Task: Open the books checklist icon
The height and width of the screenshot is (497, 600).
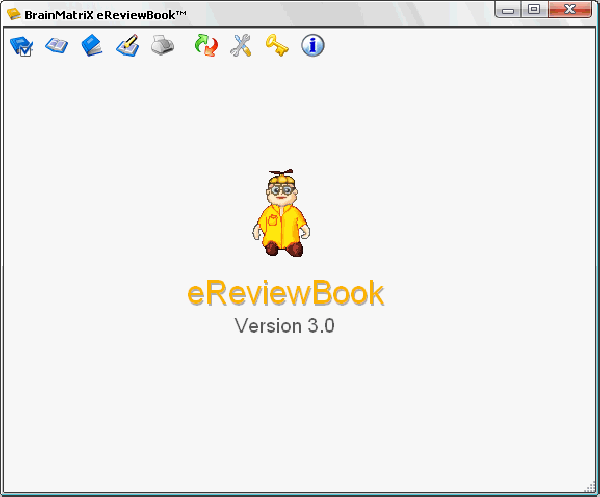Action: (x=21, y=46)
